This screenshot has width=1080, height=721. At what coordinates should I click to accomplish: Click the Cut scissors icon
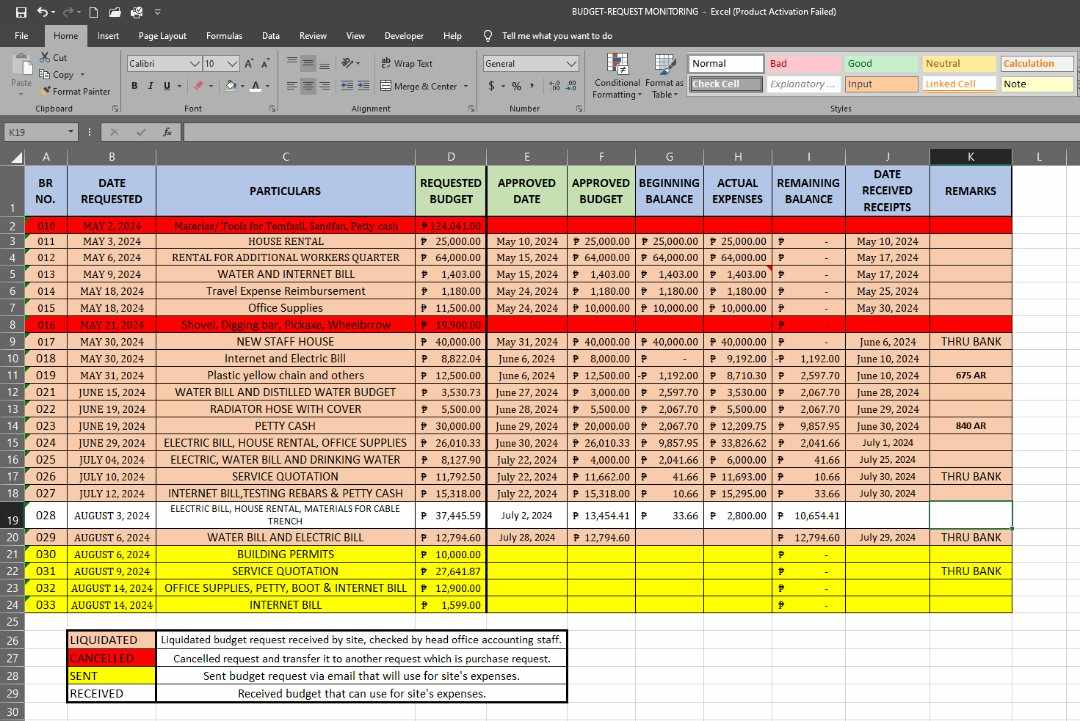(x=45, y=57)
